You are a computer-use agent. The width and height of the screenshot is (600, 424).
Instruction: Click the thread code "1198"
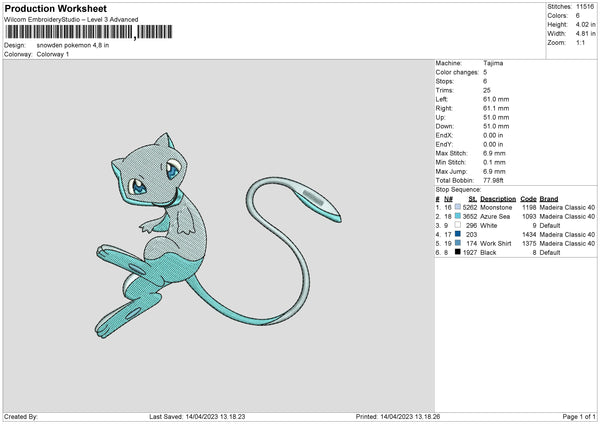point(529,207)
